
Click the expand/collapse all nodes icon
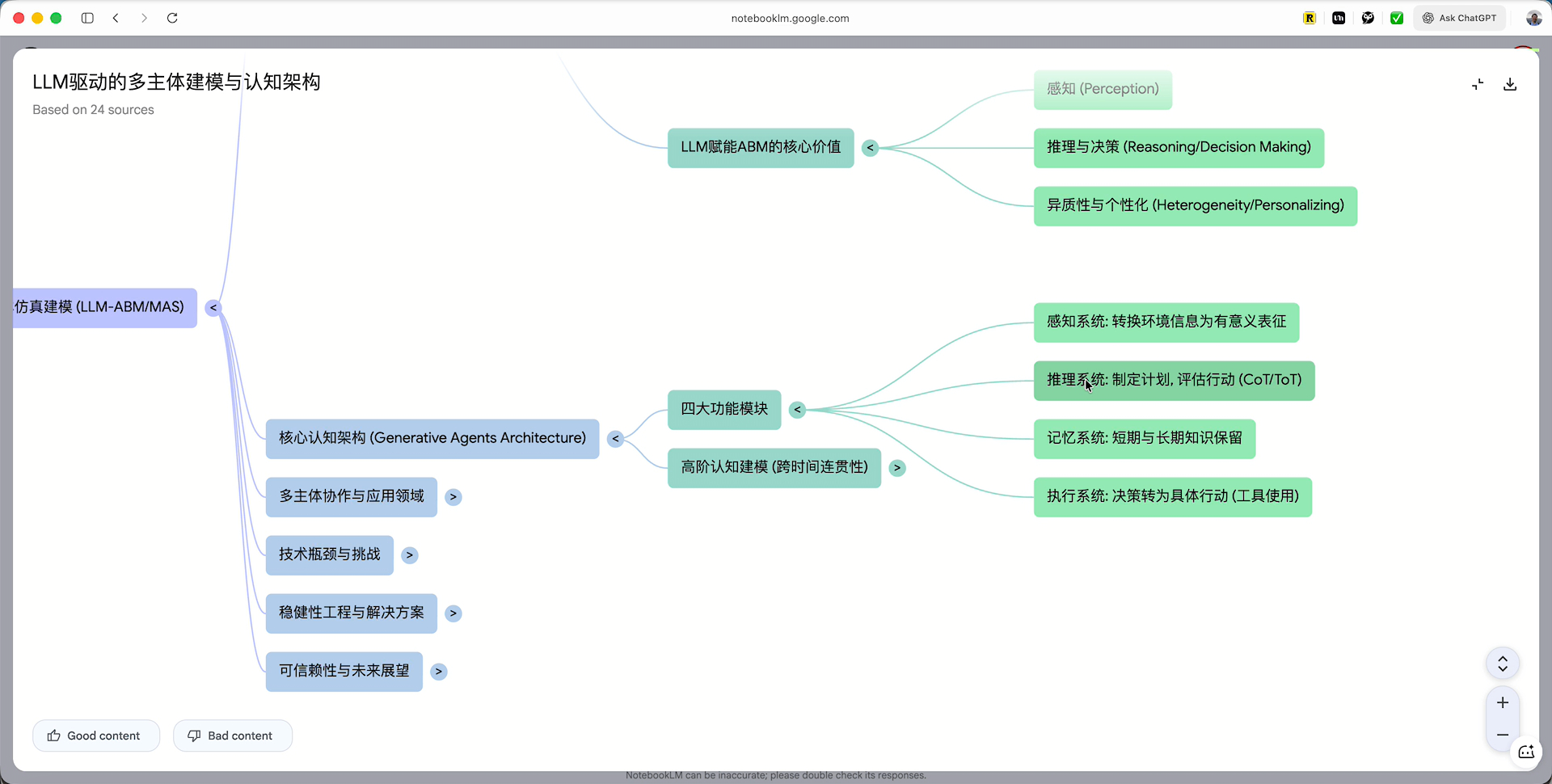(1503, 664)
